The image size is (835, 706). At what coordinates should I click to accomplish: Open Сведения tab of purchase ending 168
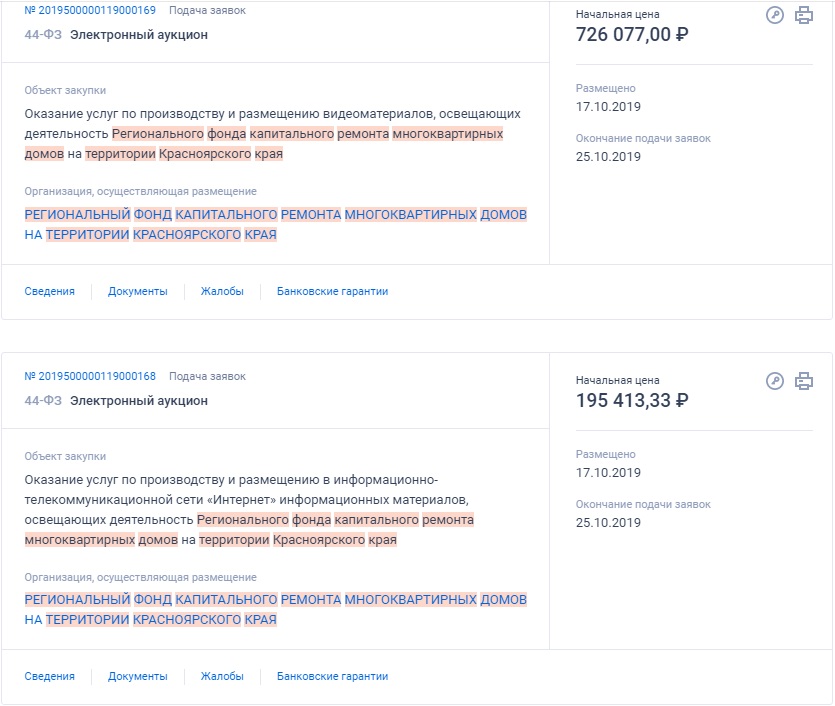49,676
